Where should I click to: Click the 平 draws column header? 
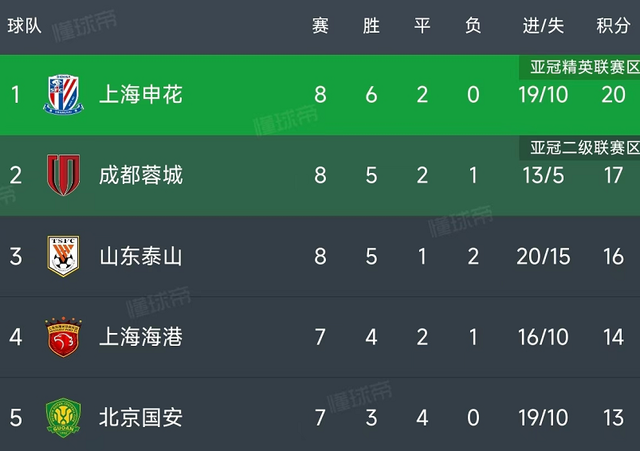pos(422,26)
